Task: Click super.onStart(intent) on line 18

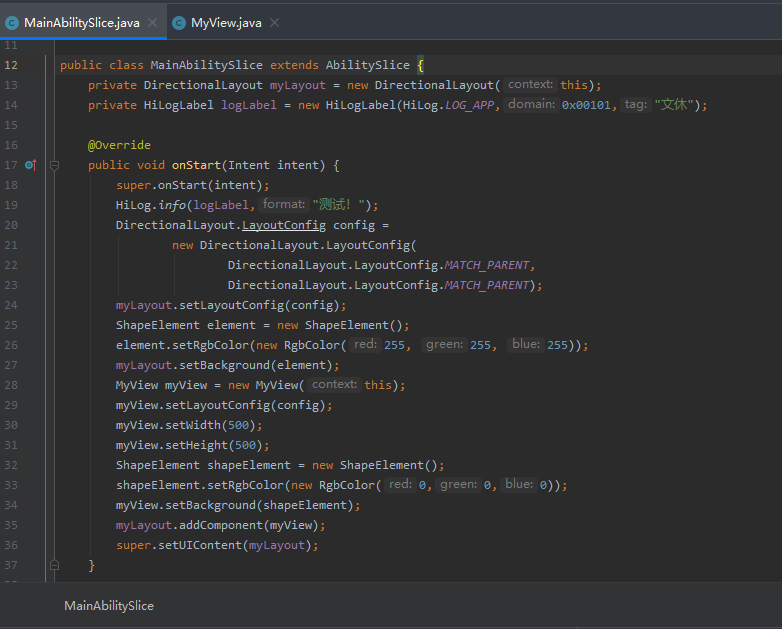Action: pyautogui.click(x=193, y=185)
